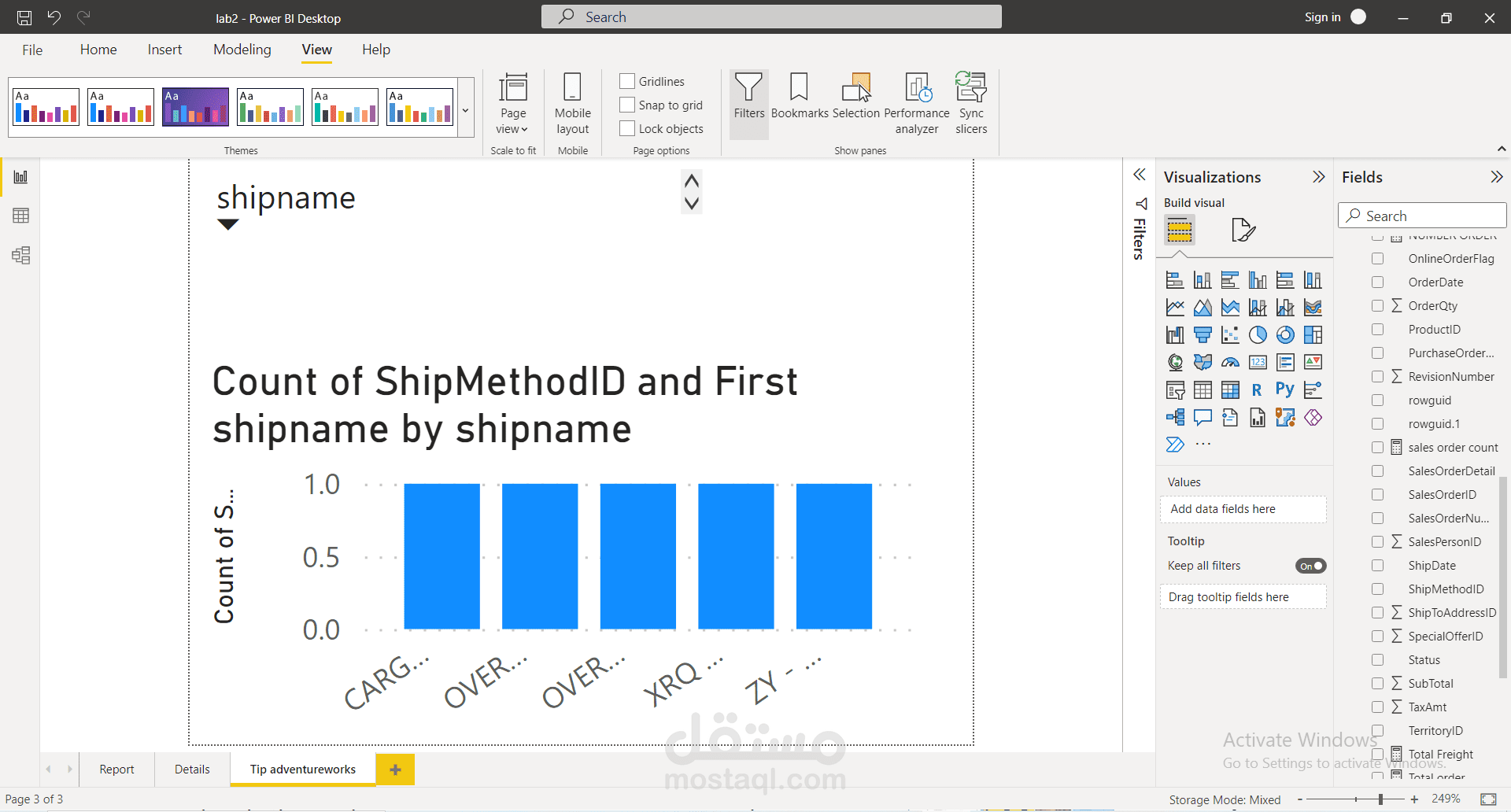
Task: Check the Snap to grid box
Action: click(x=626, y=104)
